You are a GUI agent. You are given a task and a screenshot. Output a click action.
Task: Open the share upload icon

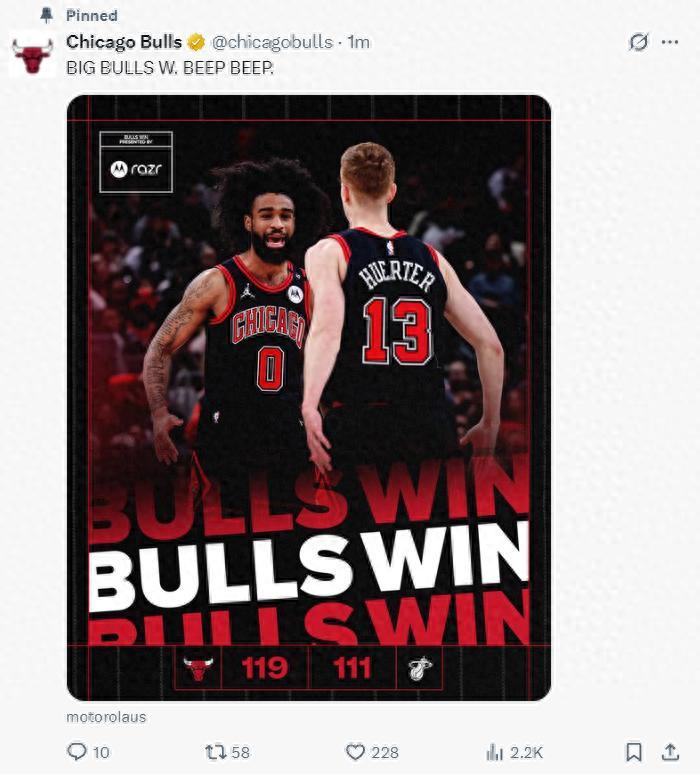[670, 752]
